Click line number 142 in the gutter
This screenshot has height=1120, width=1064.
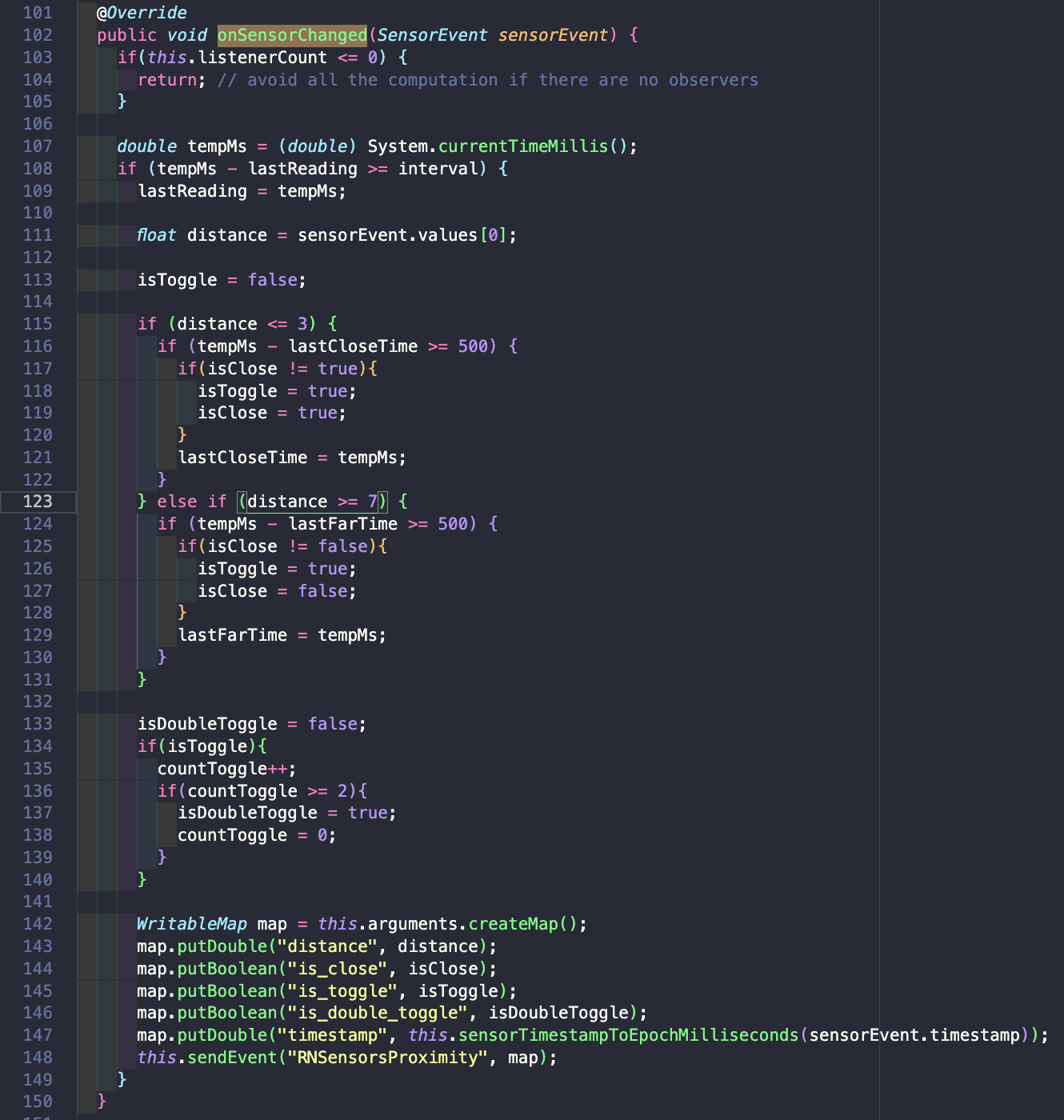point(38,924)
